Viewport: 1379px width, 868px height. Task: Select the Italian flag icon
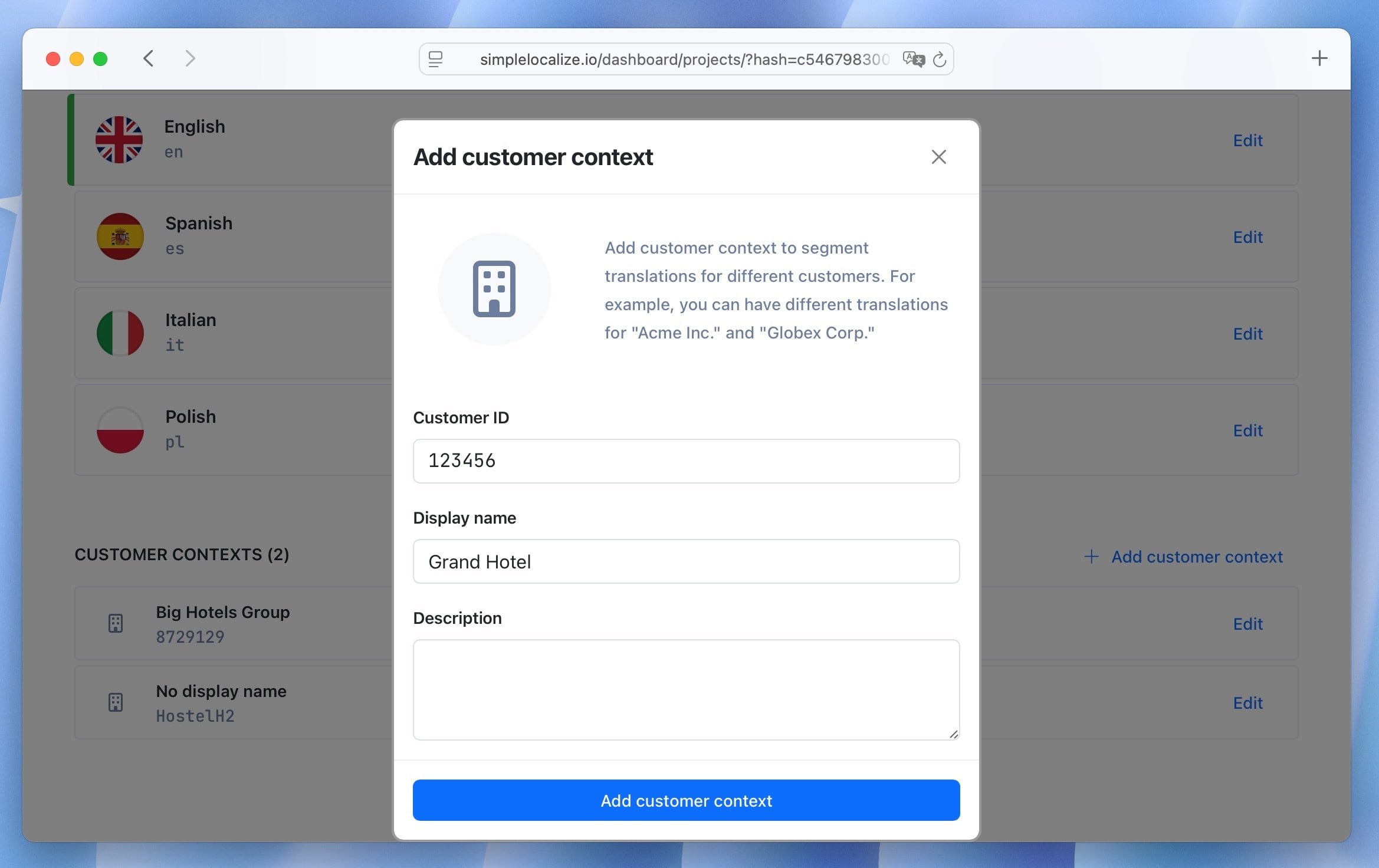(x=120, y=333)
